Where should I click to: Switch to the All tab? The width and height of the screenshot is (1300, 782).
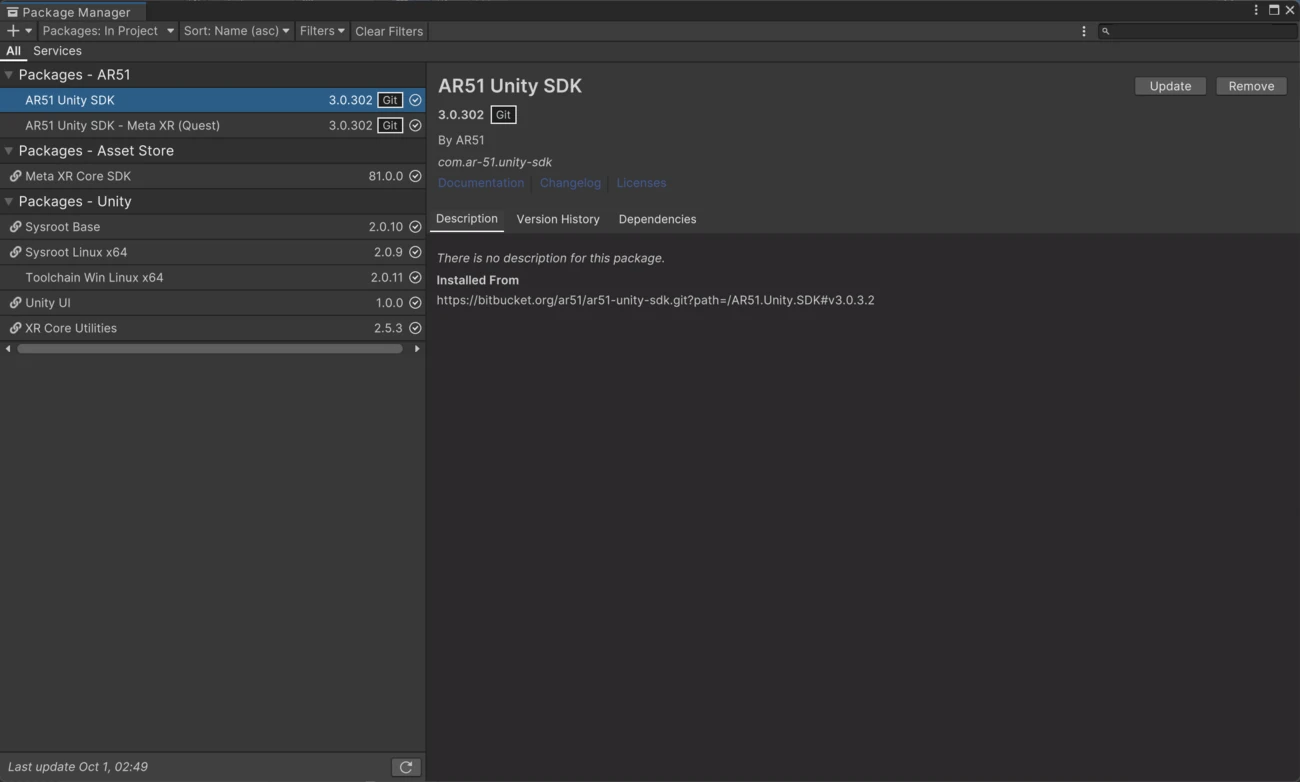point(13,51)
